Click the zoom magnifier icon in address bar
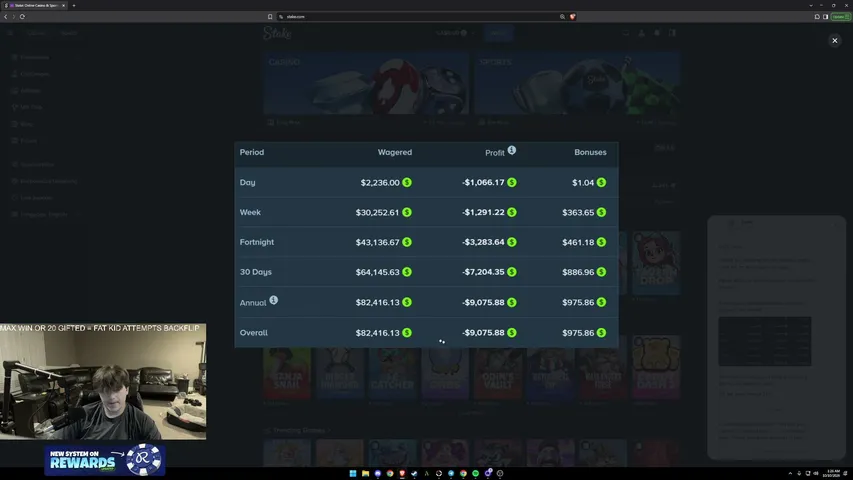853x480 pixels. (563, 16)
